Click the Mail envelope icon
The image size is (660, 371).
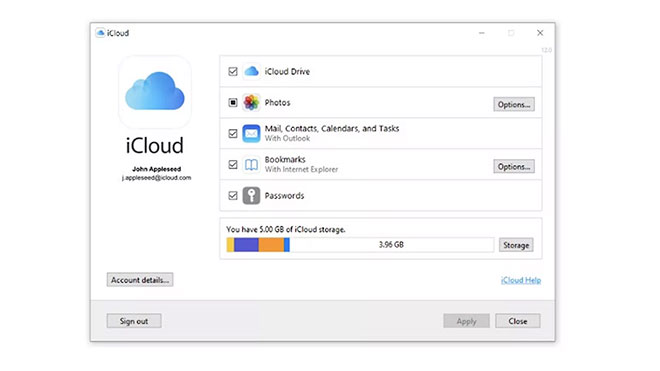251,133
